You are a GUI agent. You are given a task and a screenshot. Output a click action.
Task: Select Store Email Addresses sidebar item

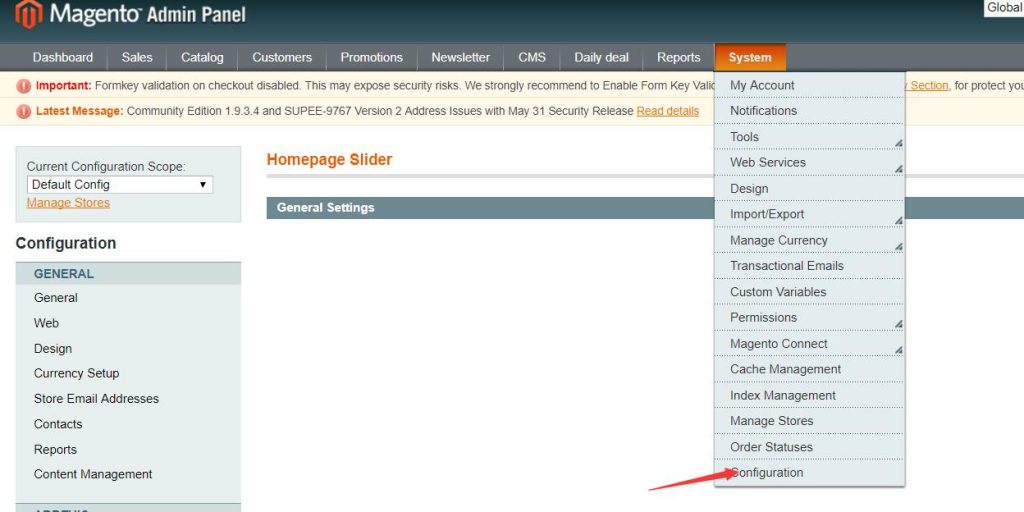coord(96,399)
